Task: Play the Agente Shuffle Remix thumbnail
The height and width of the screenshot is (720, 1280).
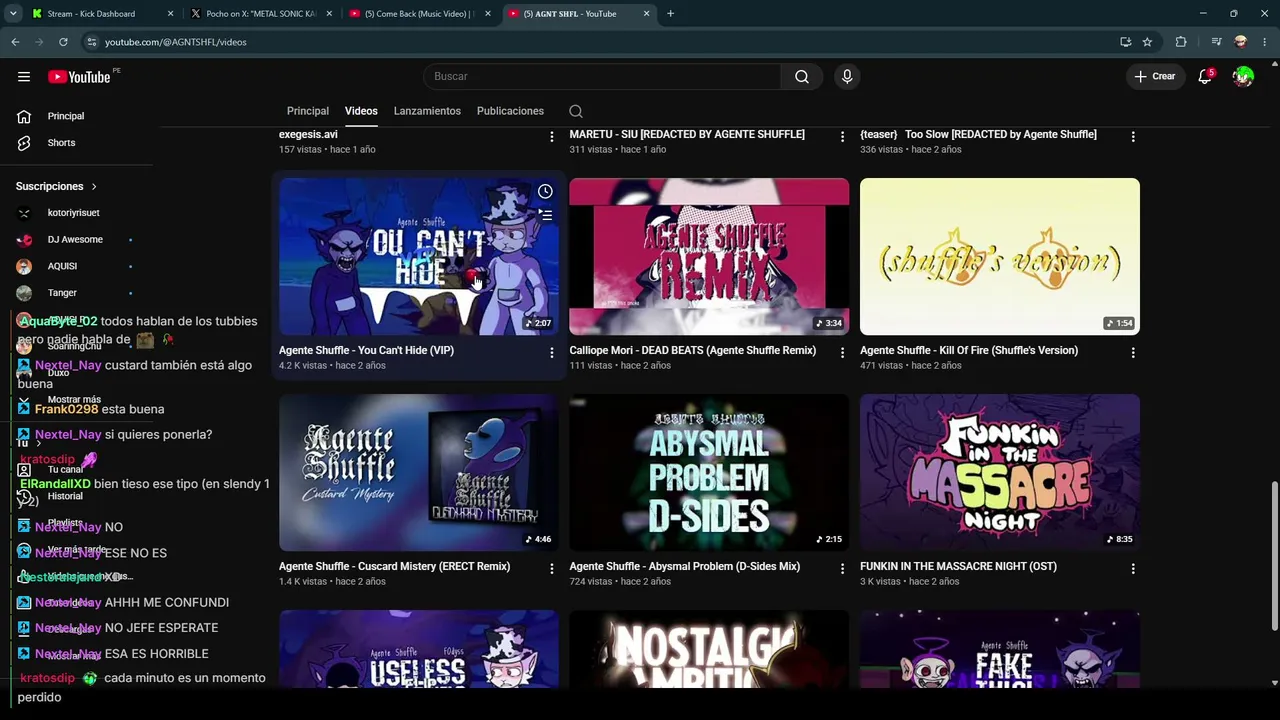Action: [x=709, y=257]
